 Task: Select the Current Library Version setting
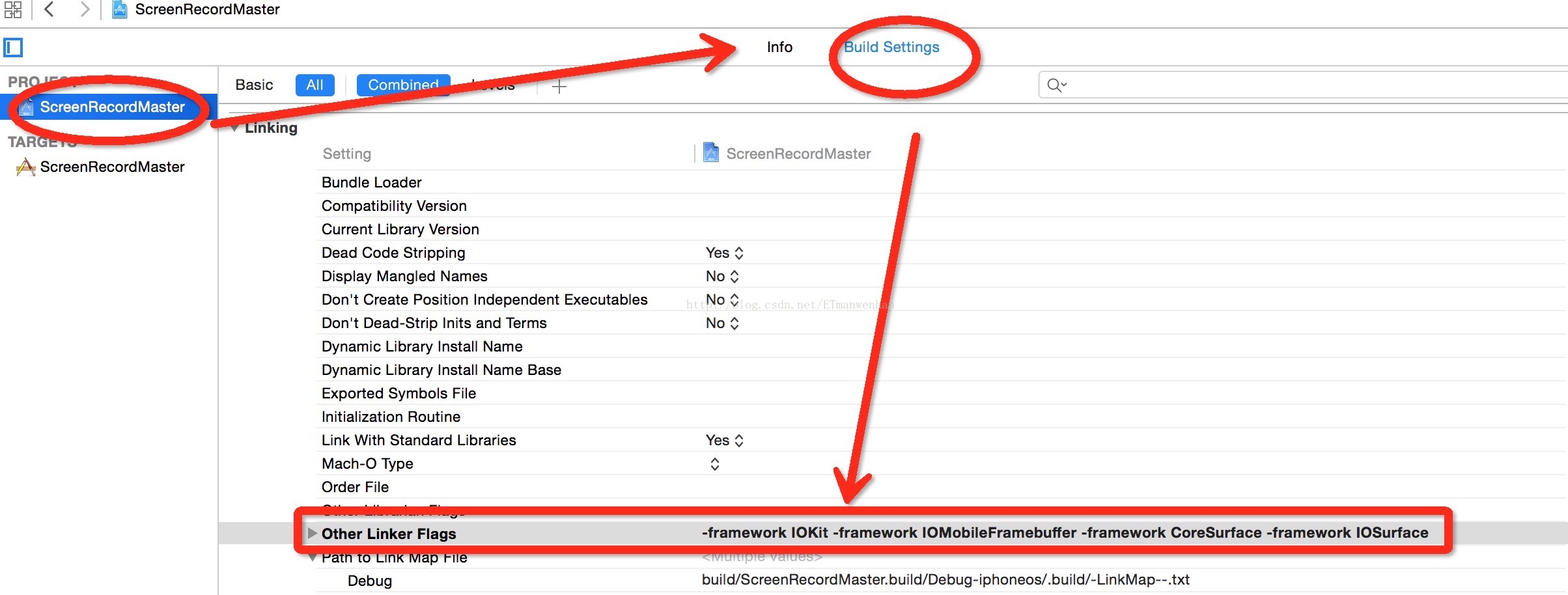400,229
